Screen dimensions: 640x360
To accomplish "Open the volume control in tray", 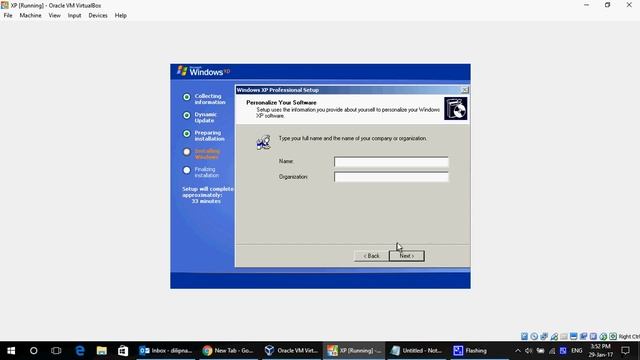I will click(x=529, y=351).
